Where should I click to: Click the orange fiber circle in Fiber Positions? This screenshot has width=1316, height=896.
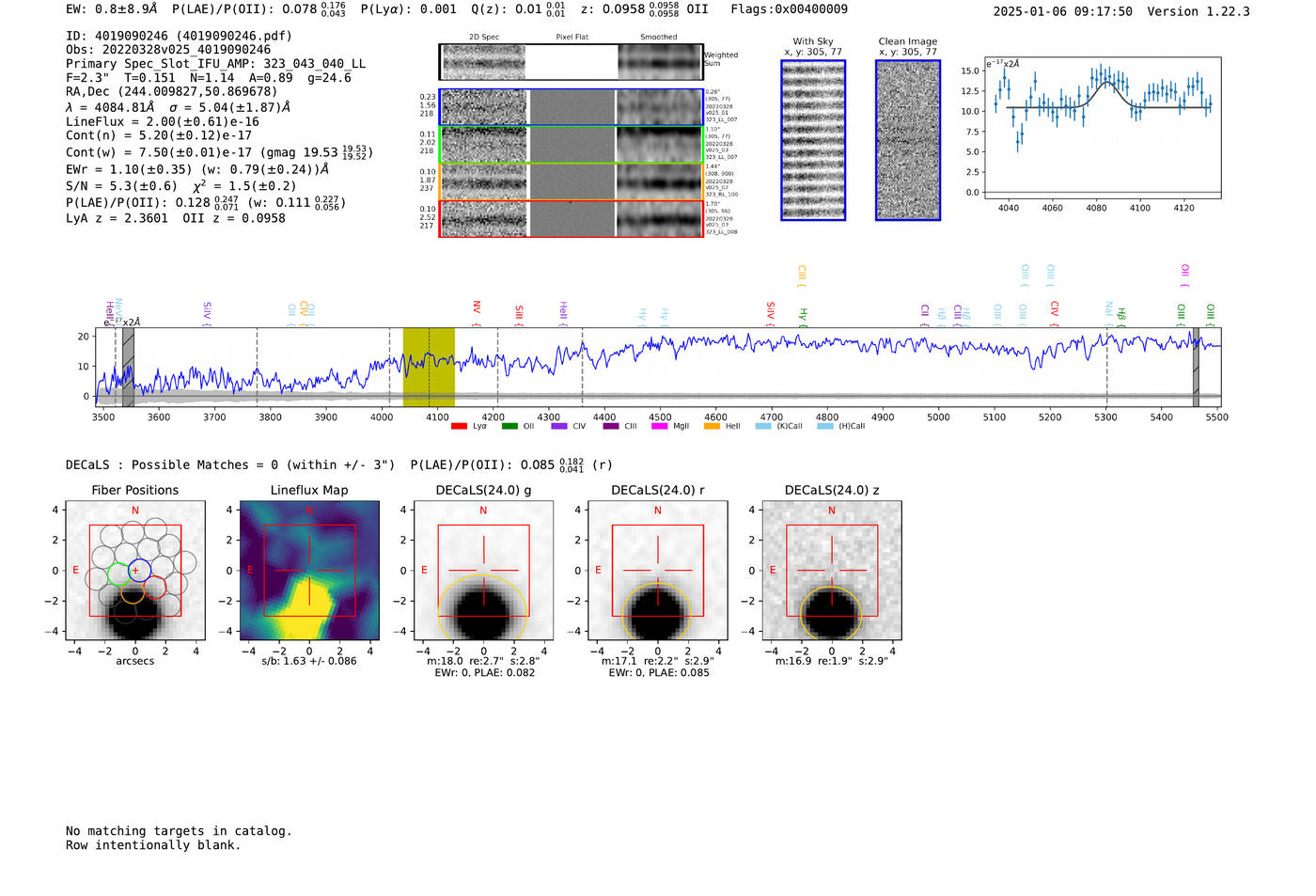pos(133,591)
